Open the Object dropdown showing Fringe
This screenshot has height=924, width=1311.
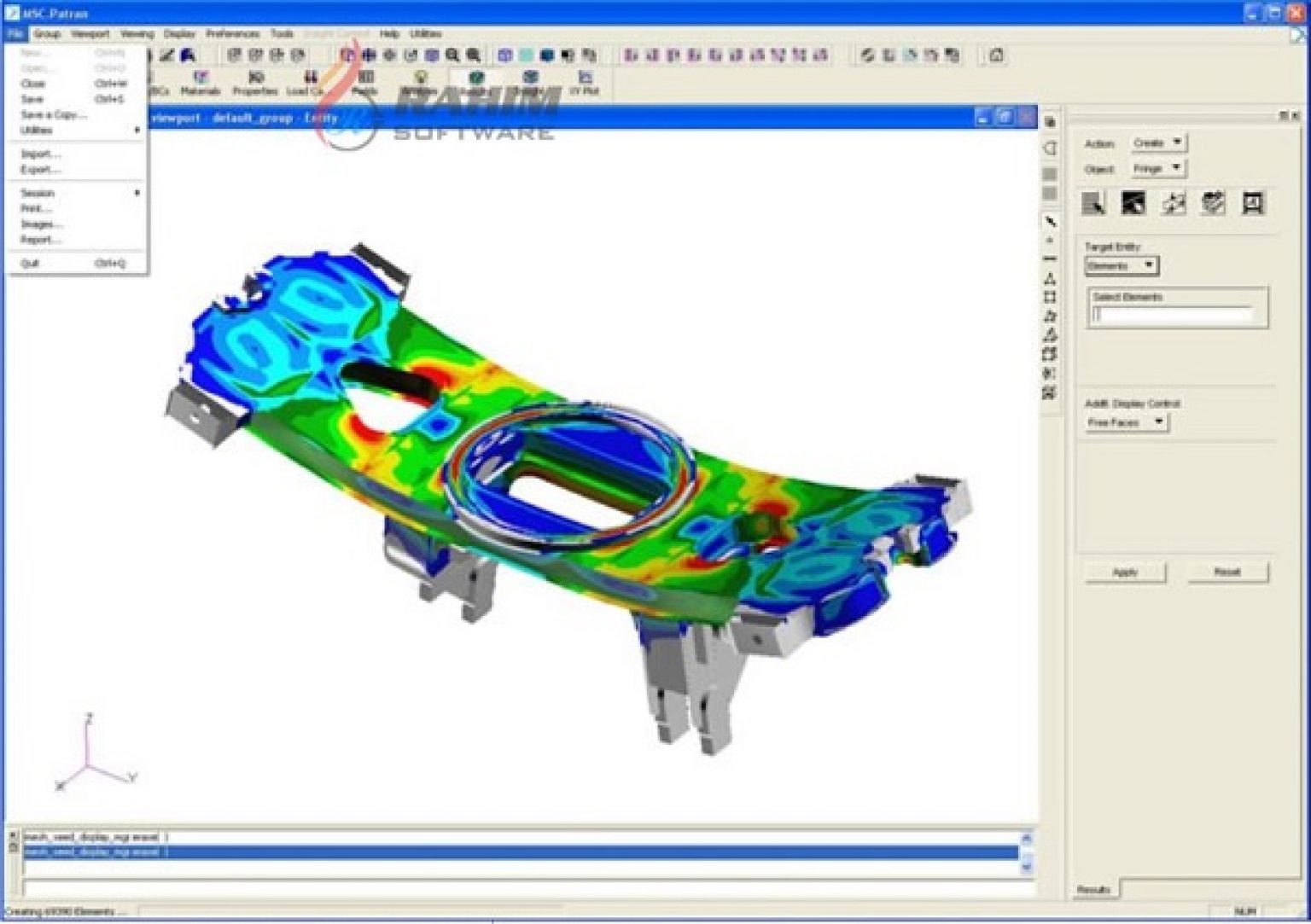tap(1157, 169)
